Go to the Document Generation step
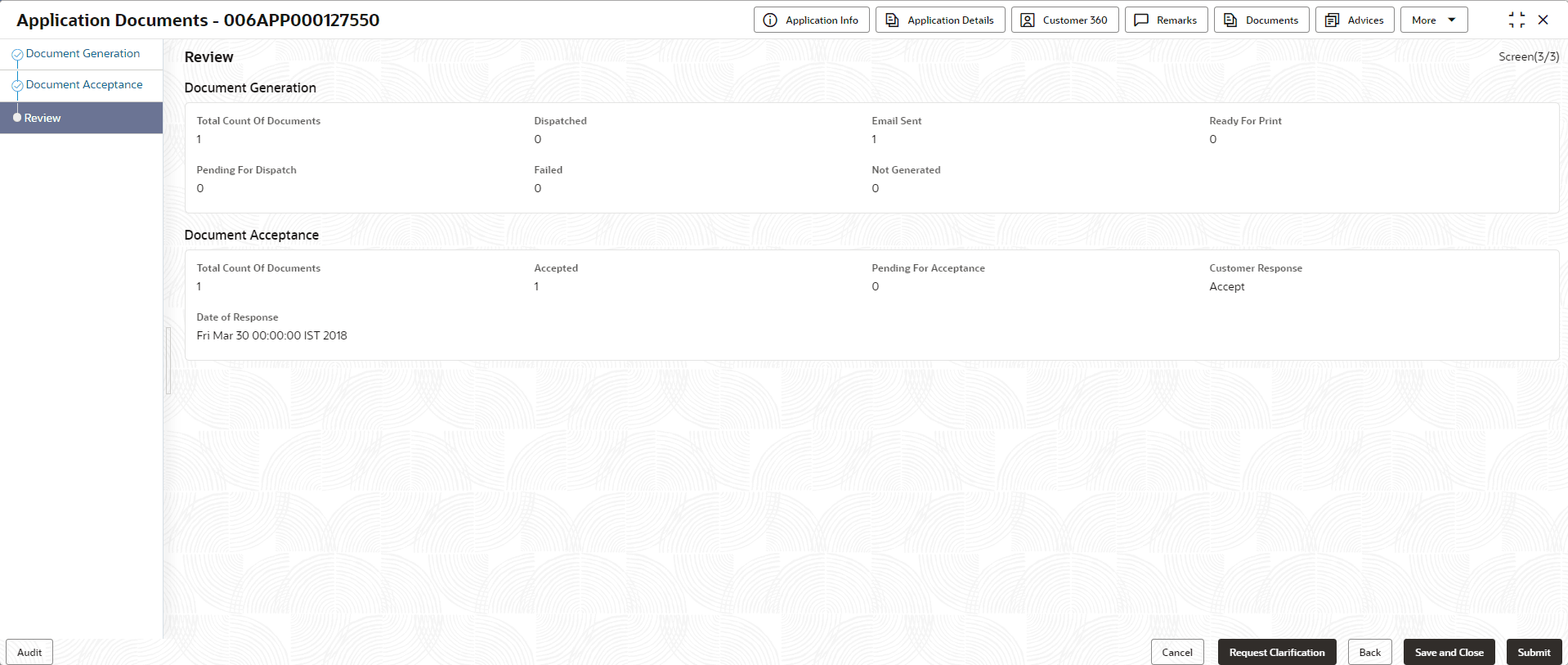 tap(83, 53)
